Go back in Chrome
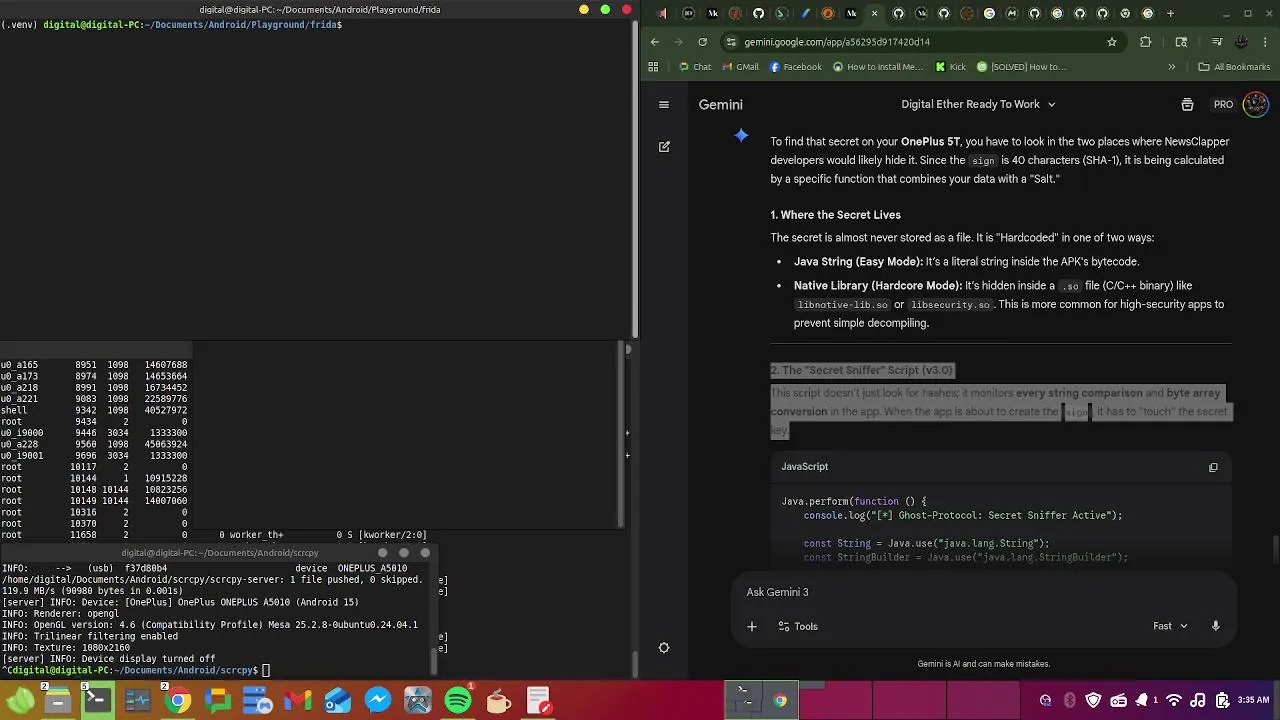Image resolution: width=1280 pixels, height=720 pixels. (655, 42)
